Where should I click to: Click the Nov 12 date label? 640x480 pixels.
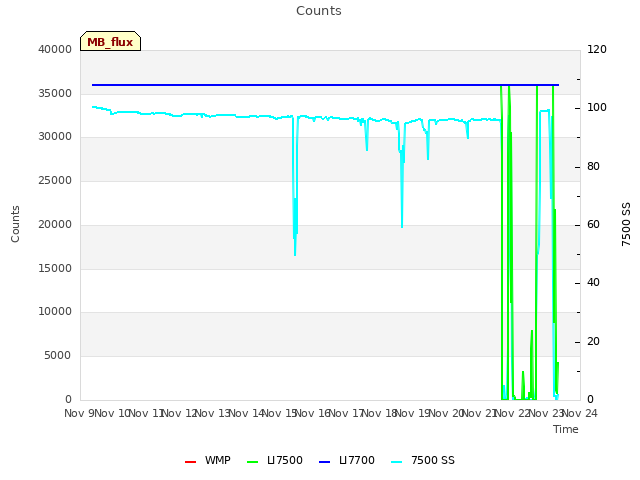pyautogui.click(x=180, y=413)
